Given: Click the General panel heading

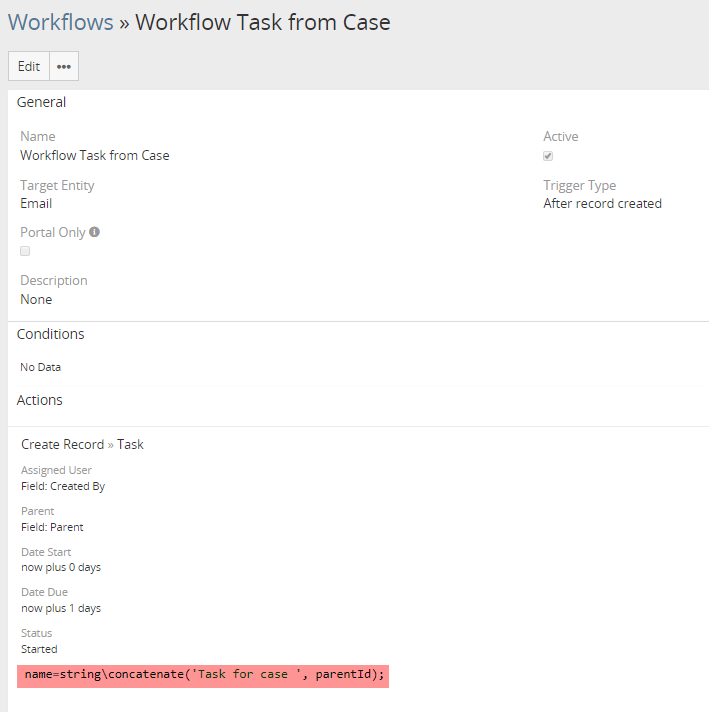Looking at the screenshot, I should pos(41,102).
